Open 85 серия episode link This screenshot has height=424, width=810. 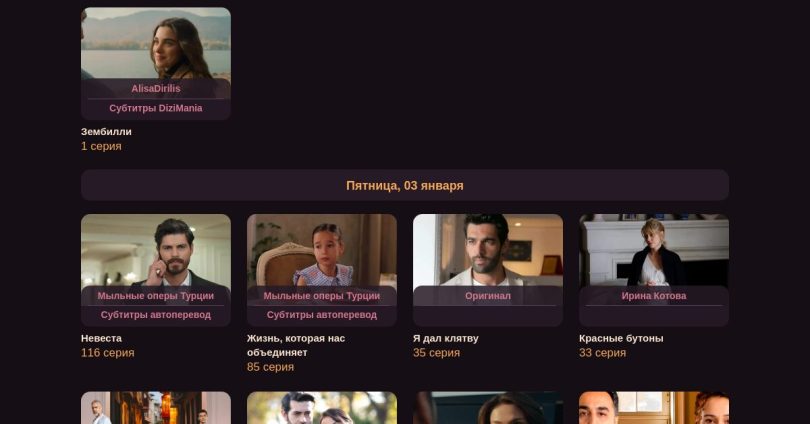tap(270, 367)
